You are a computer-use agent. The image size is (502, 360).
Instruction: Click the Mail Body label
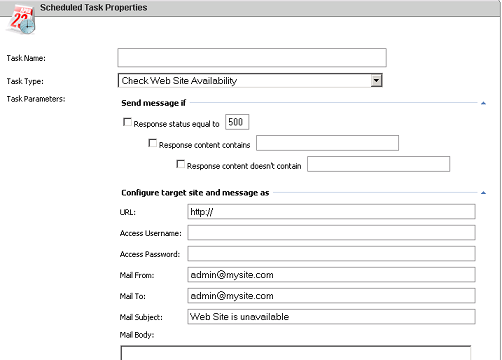click(137, 335)
